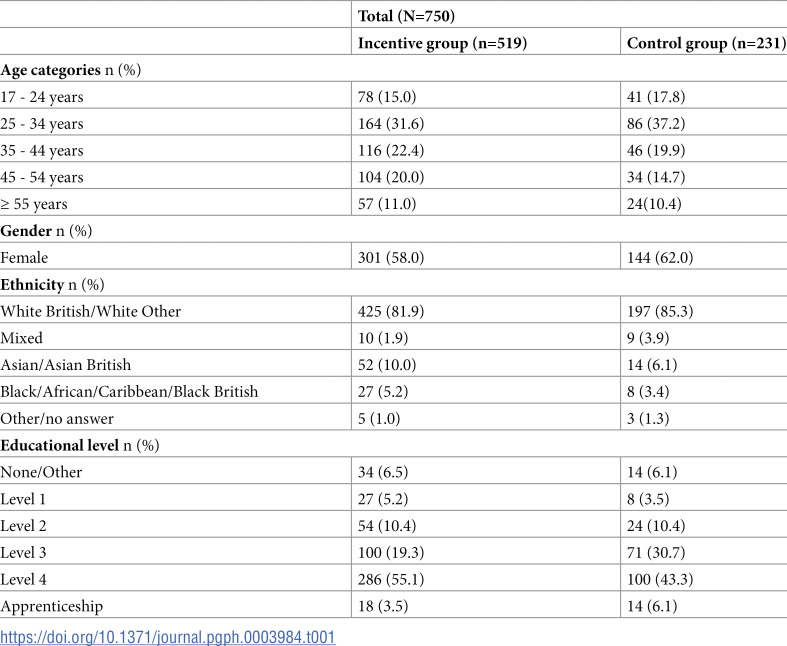Select the Control group (n=231) column header

(706, 43)
